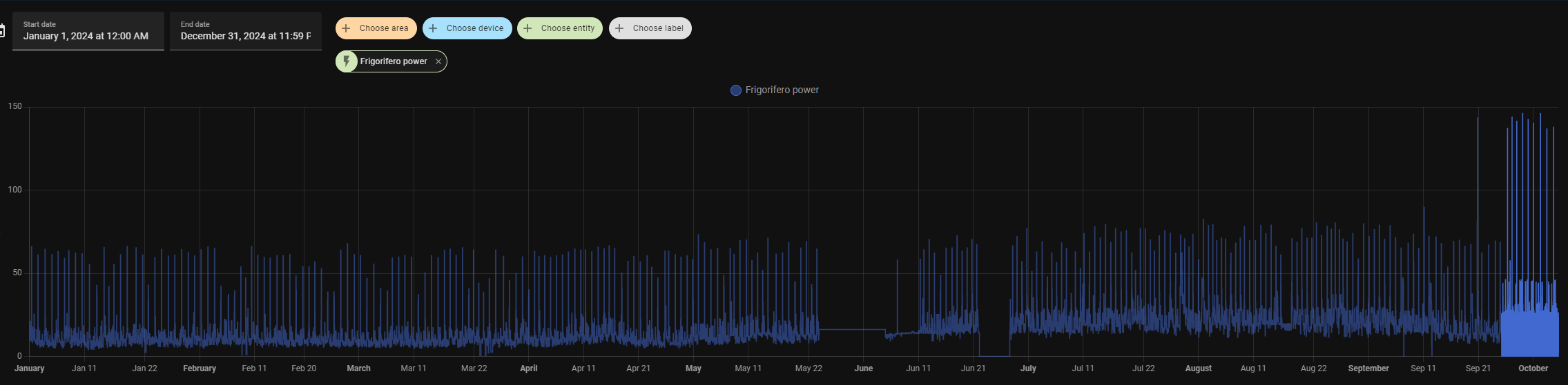1568x385 pixels.
Task: Click the plus icon on Choose entity
Action: tap(527, 28)
